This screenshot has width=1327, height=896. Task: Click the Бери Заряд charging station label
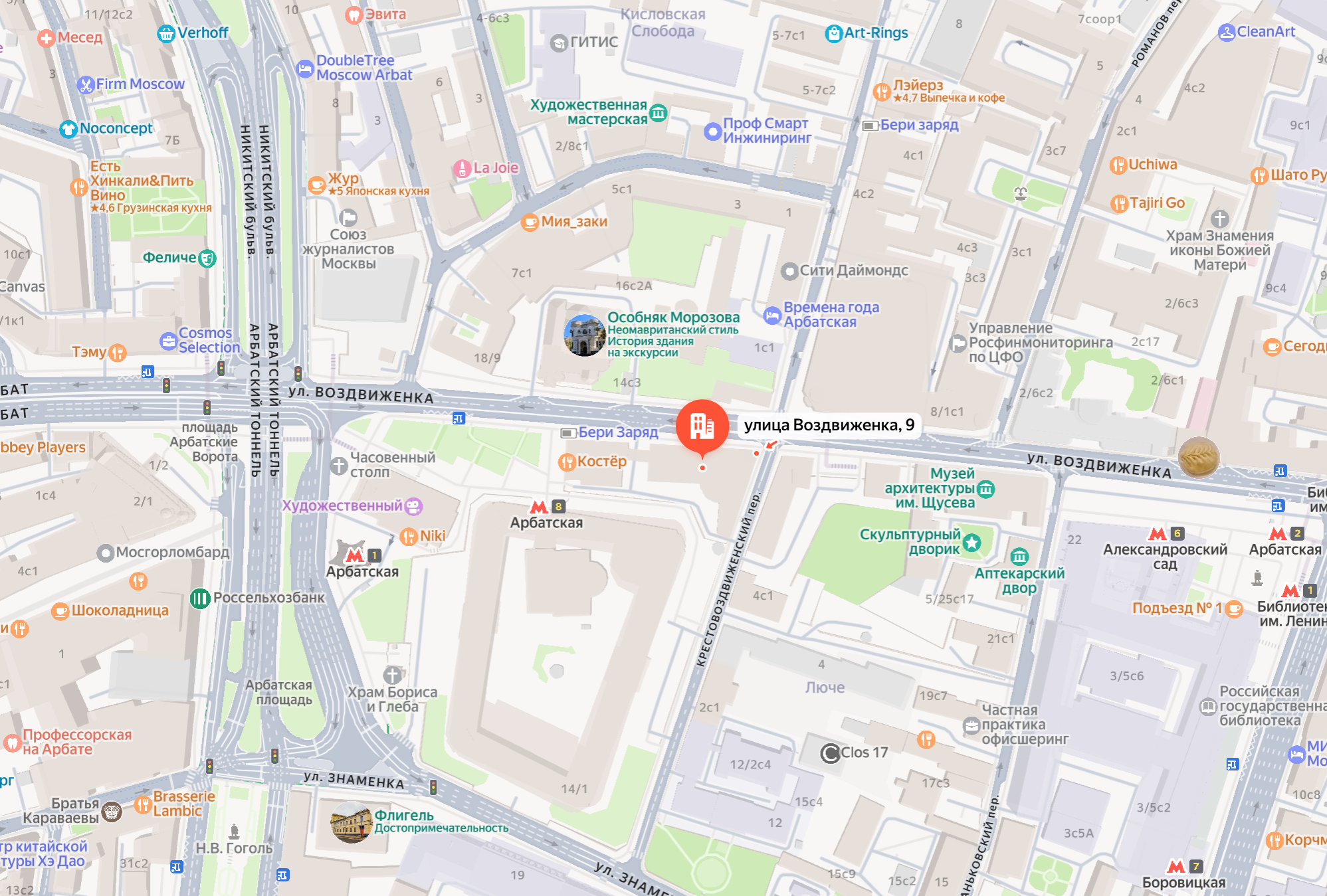[x=618, y=432]
